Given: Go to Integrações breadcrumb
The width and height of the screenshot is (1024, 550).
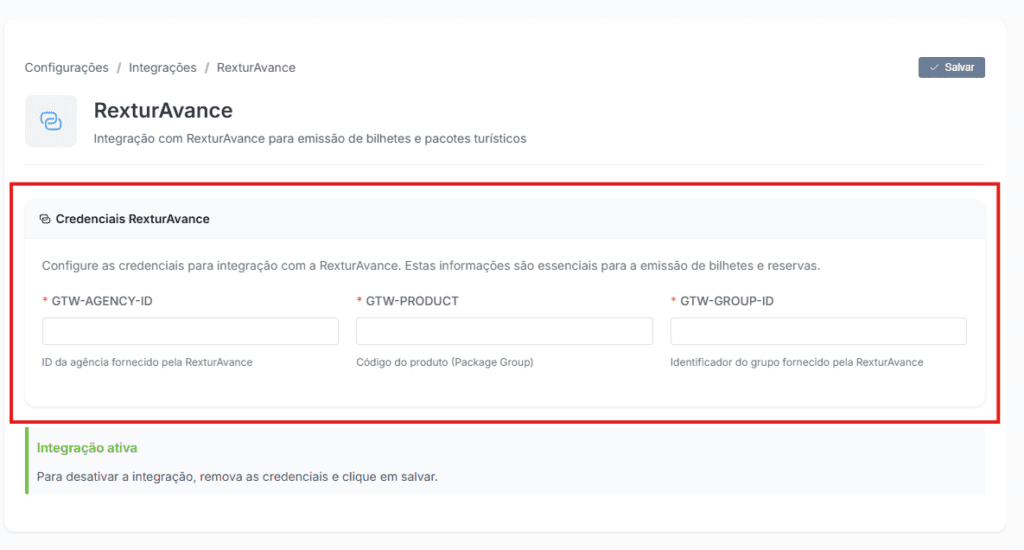Looking at the screenshot, I should pos(163,68).
